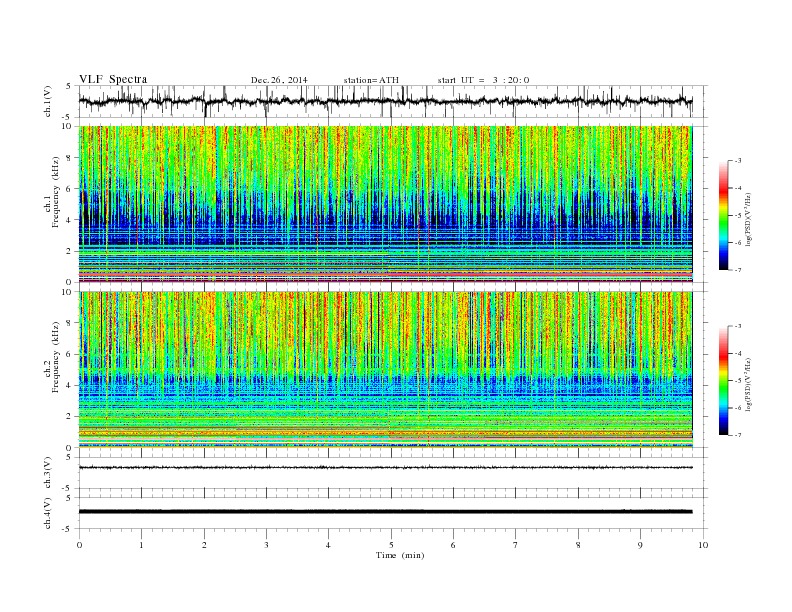
Task: Click the time axis tick label '4'
Action: click(328, 545)
